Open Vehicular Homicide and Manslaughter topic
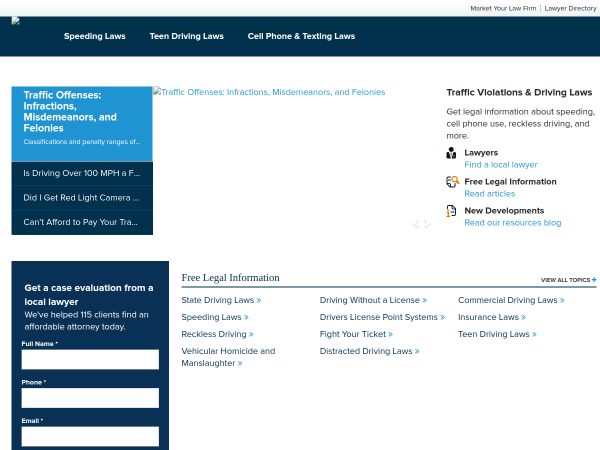The image size is (600, 450). click(x=228, y=357)
